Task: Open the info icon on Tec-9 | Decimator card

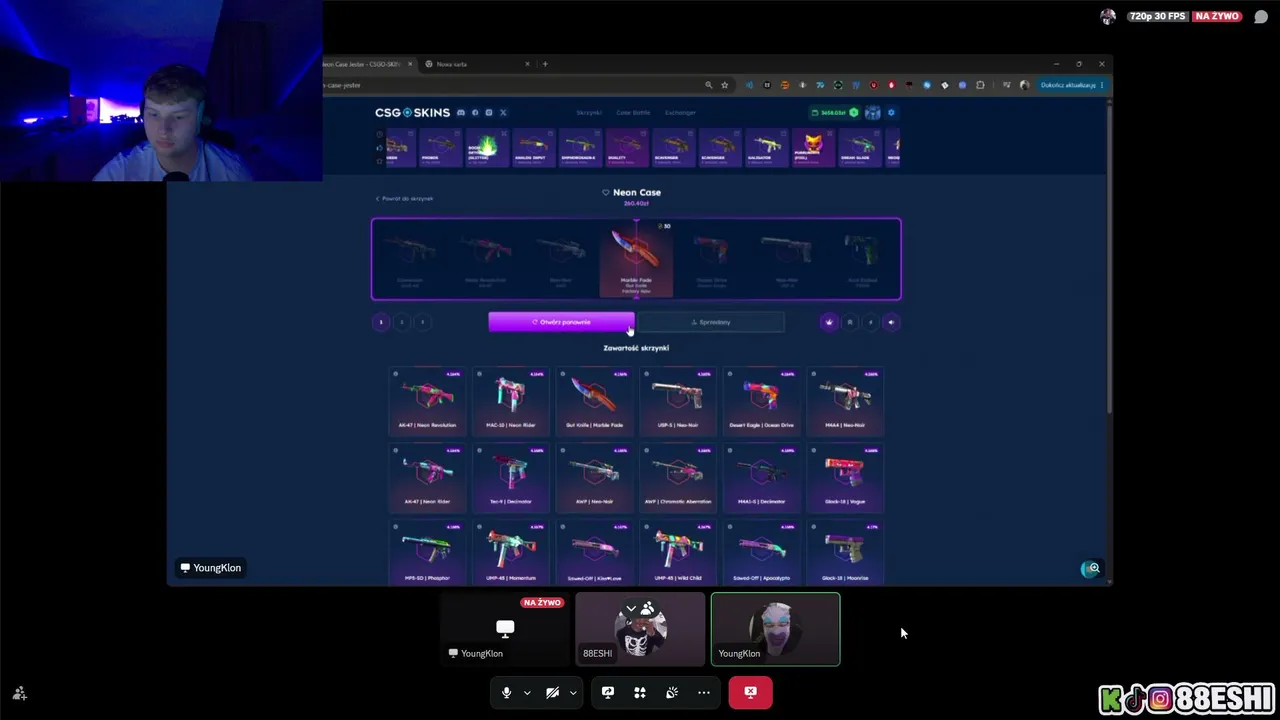Action: [x=480, y=451]
